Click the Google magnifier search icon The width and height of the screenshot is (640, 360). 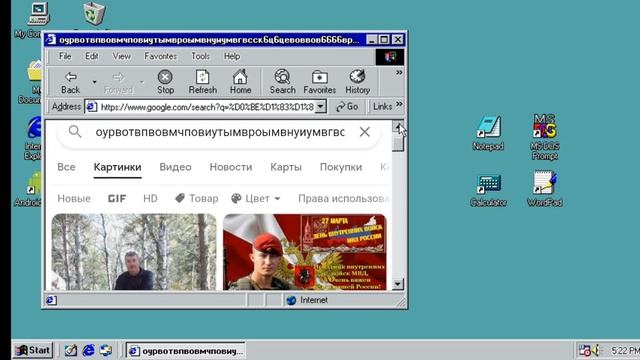(75, 131)
